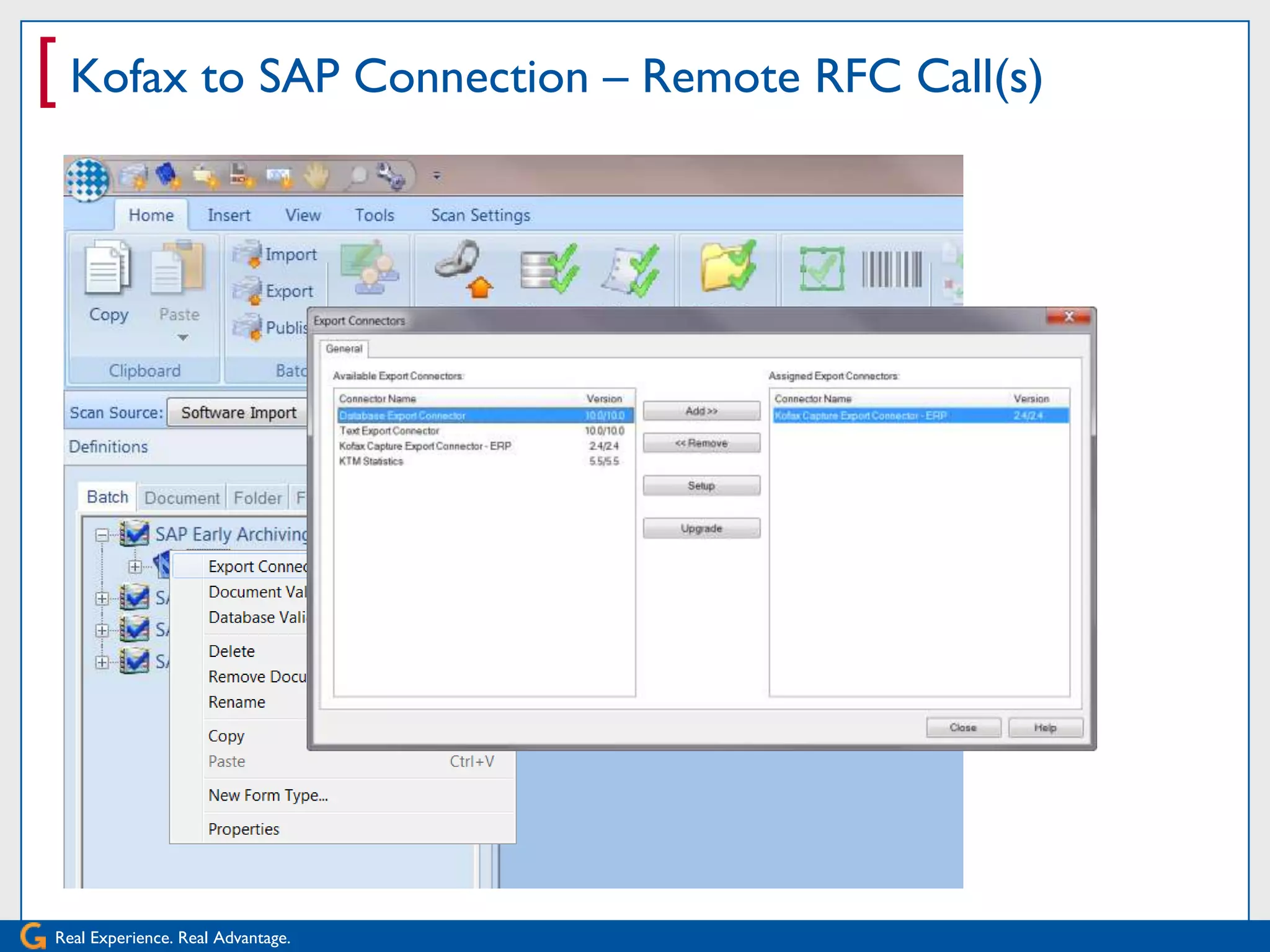Click the Add >> button
This screenshot has height=952, width=1270.
point(701,411)
